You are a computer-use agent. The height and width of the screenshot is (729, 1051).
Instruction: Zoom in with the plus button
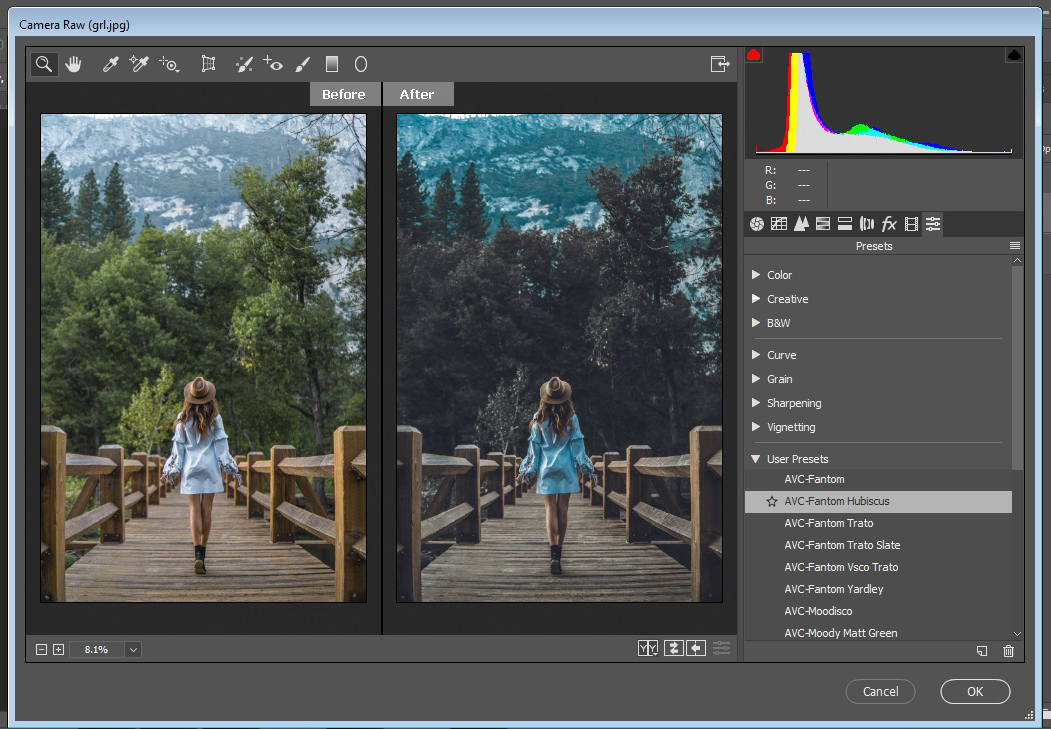point(58,649)
